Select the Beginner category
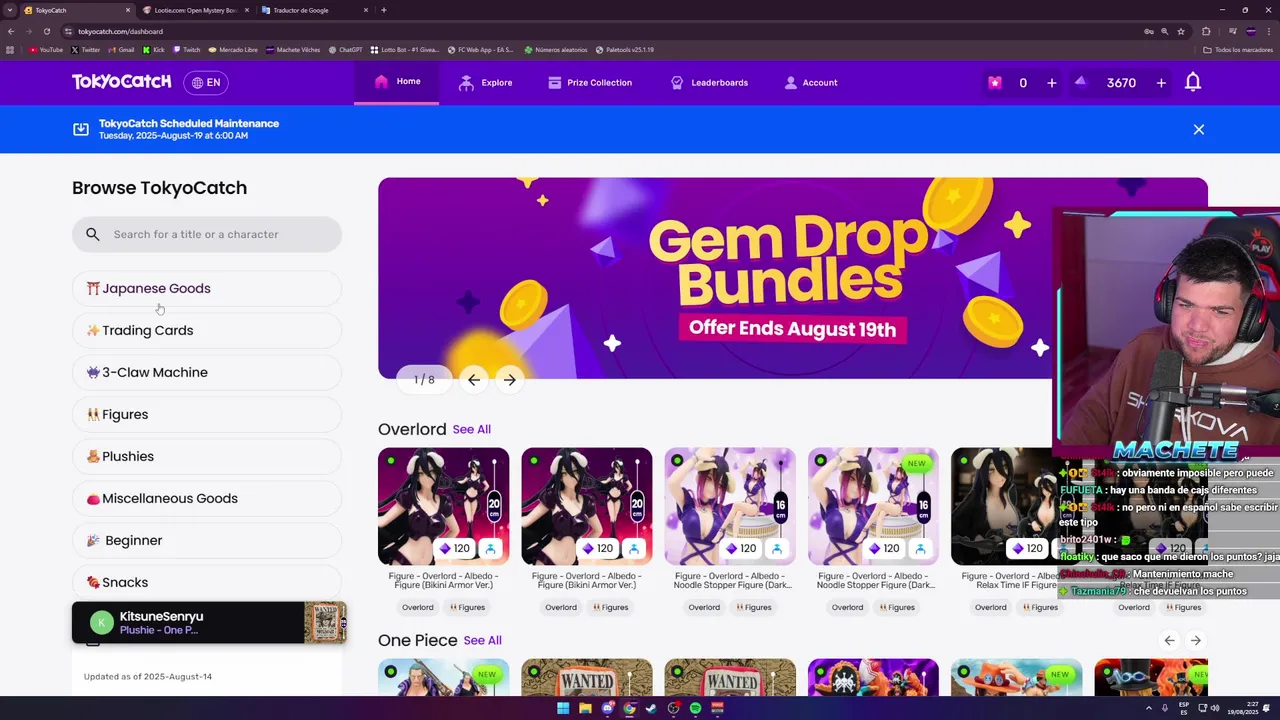This screenshot has width=1280, height=720. 207,540
